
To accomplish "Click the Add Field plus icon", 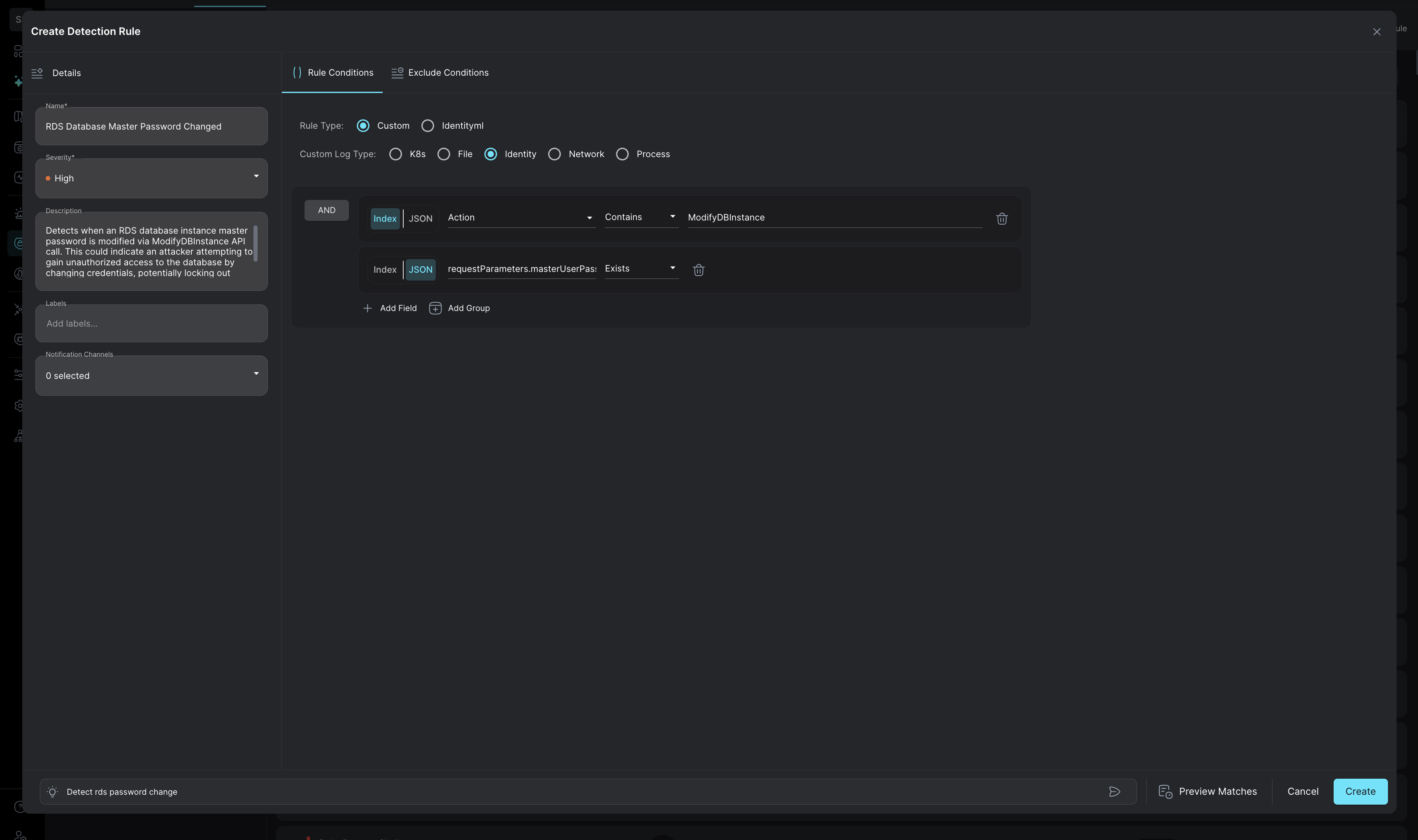I will click(367, 308).
